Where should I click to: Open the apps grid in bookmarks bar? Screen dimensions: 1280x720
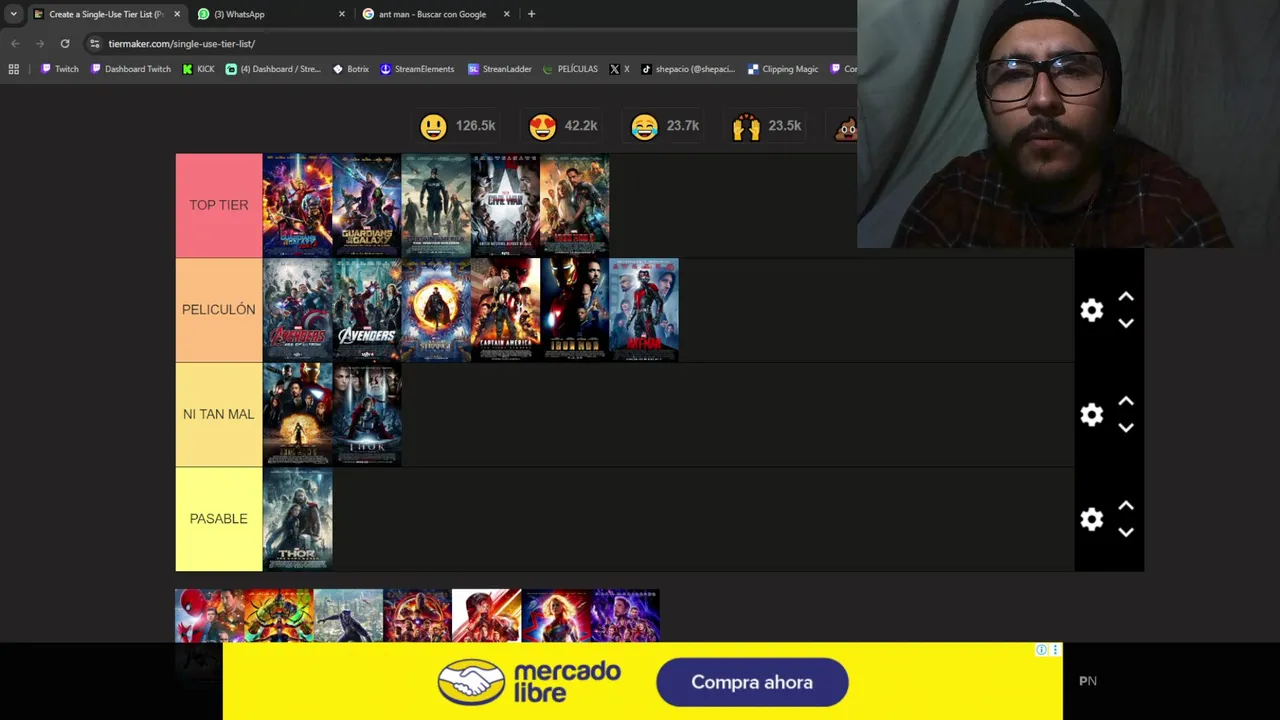[14, 69]
